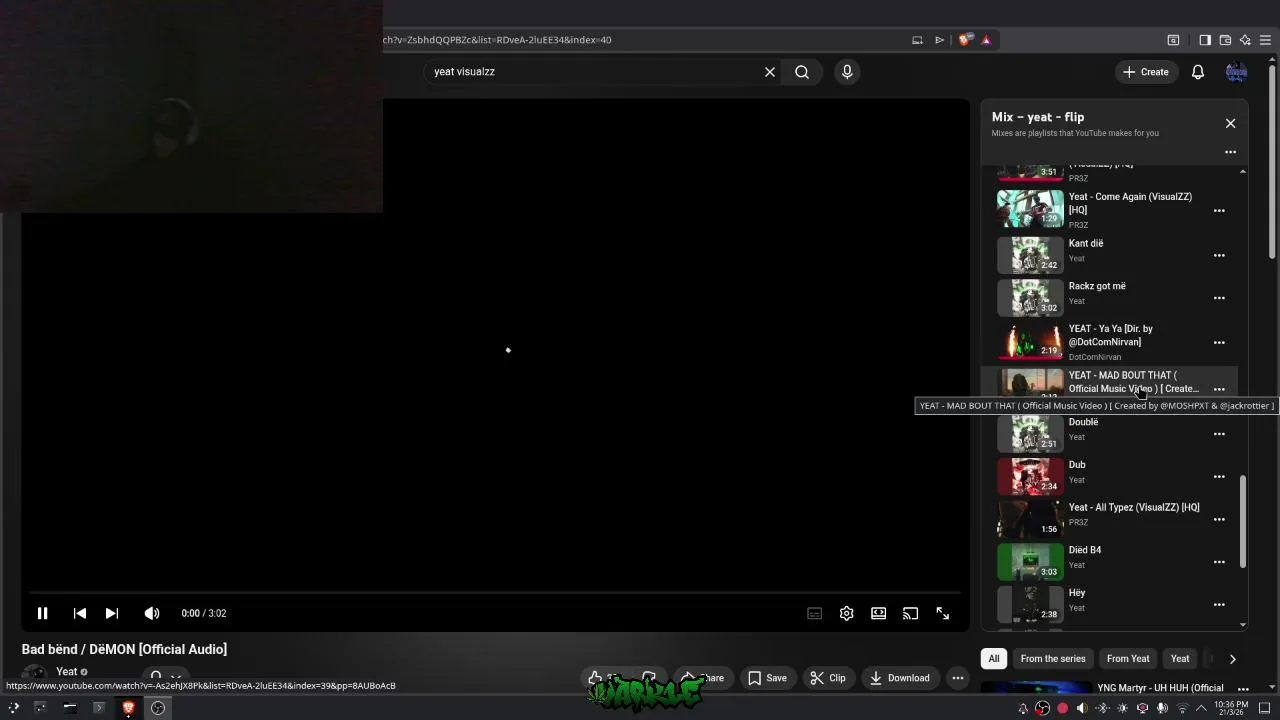This screenshot has height=720, width=1280.
Task: Play Dub video thumbnail
Action: click(x=1030, y=476)
